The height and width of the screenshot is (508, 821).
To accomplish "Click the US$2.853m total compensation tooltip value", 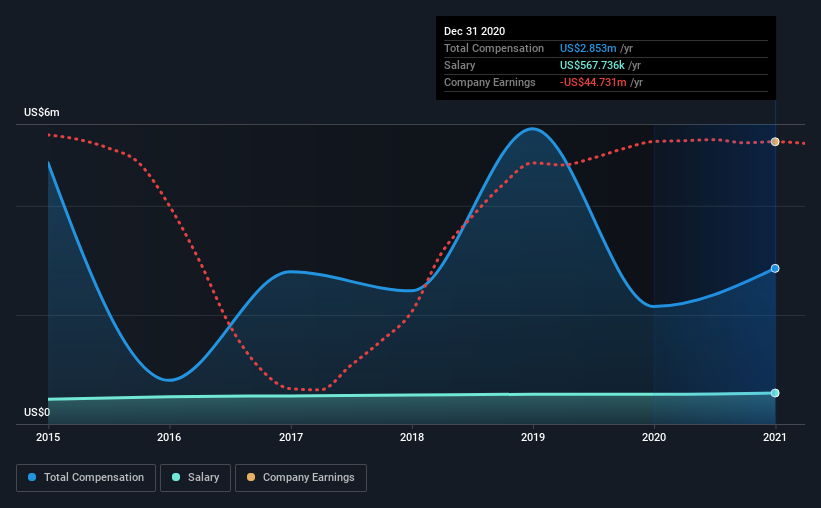I will [588, 48].
